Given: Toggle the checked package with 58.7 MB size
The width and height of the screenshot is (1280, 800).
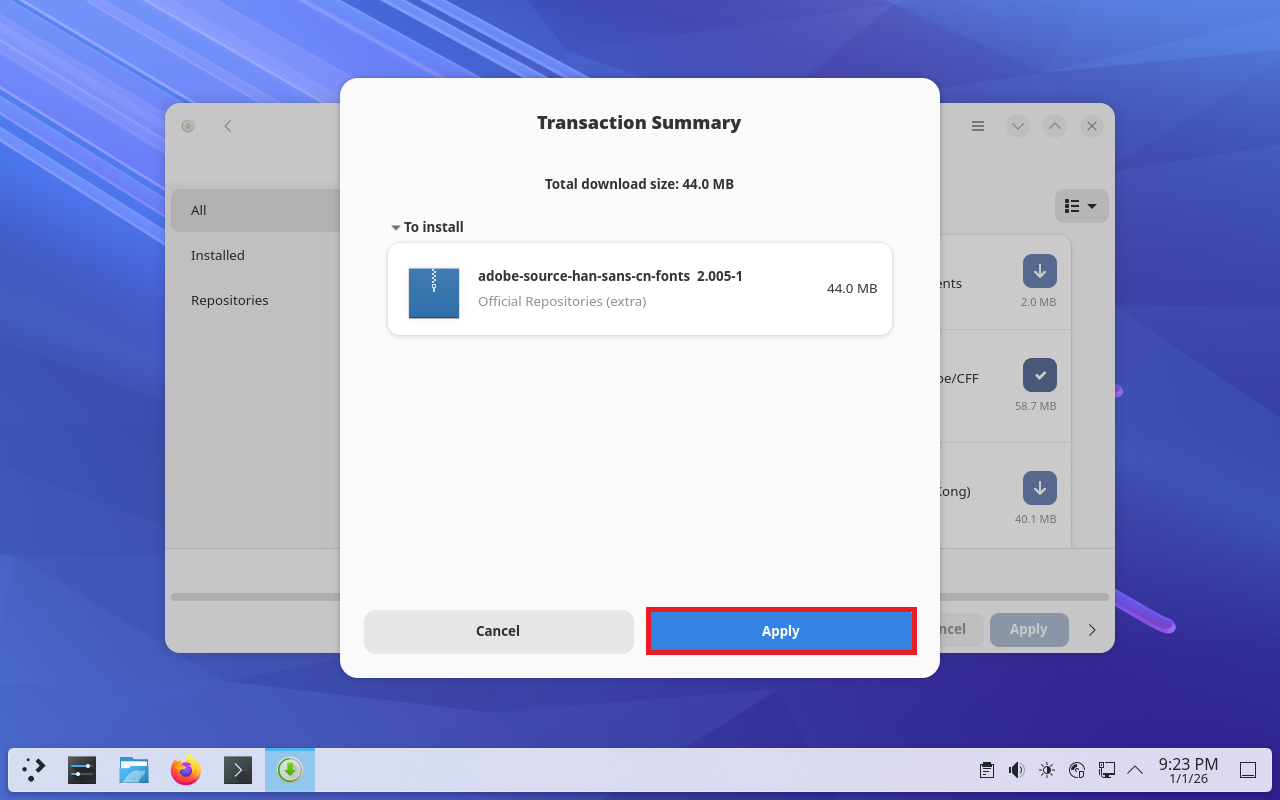Looking at the screenshot, I should pyautogui.click(x=1039, y=375).
